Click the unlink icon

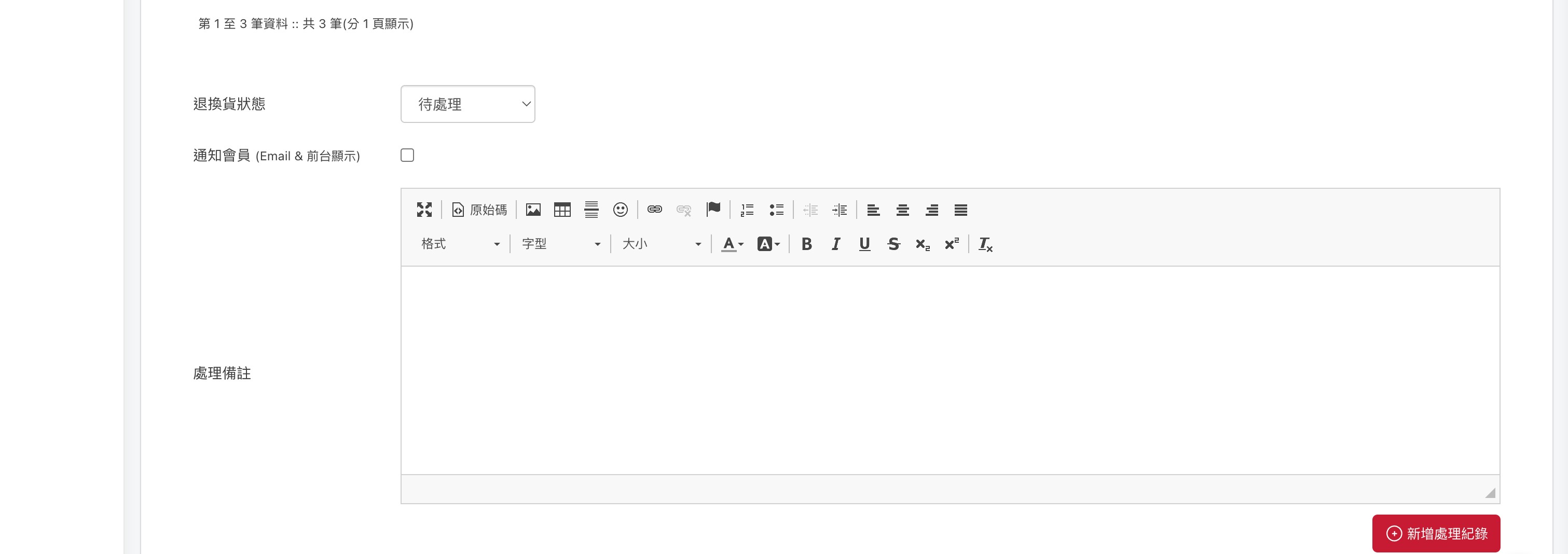pyautogui.click(x=683, y=210)
